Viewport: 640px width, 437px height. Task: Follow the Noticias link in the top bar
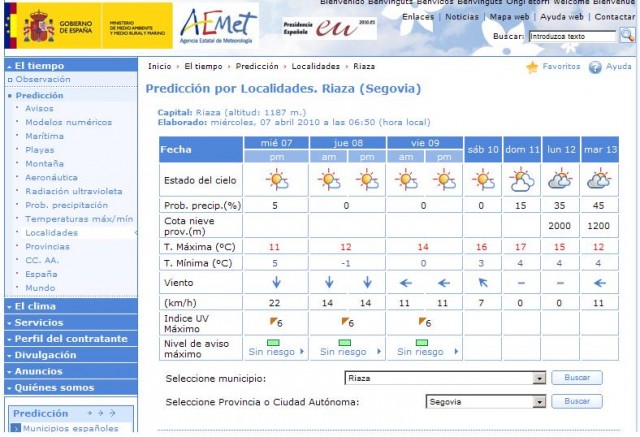point(462,17)
